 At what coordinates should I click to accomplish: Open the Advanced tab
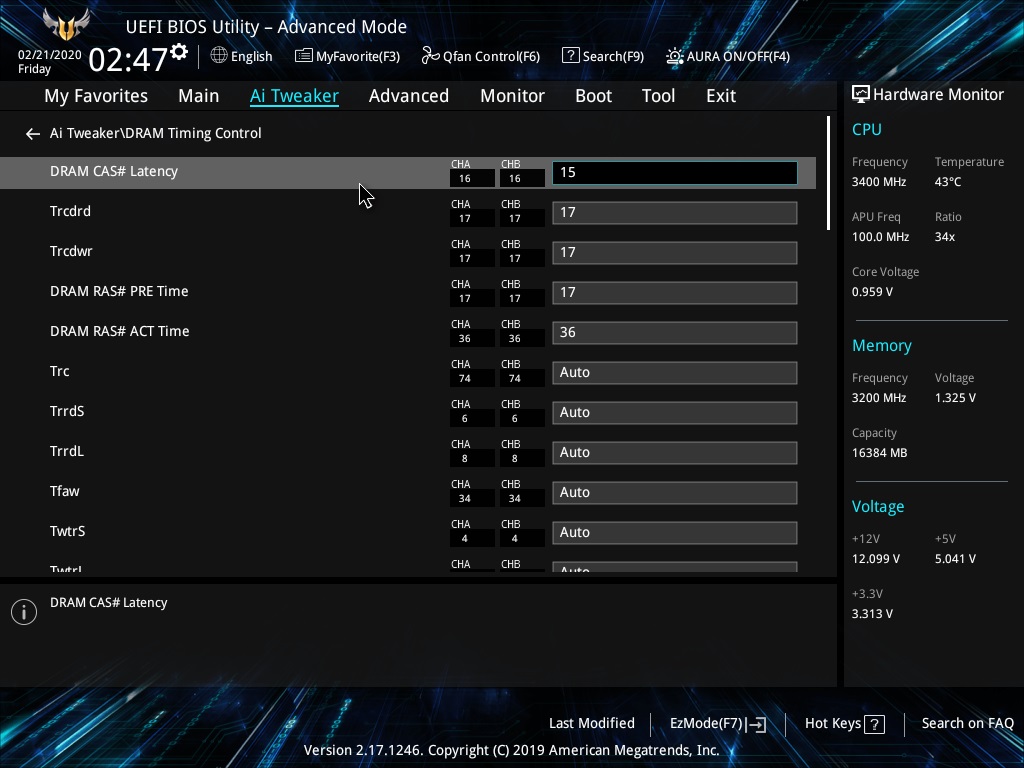tap(409, 96)
